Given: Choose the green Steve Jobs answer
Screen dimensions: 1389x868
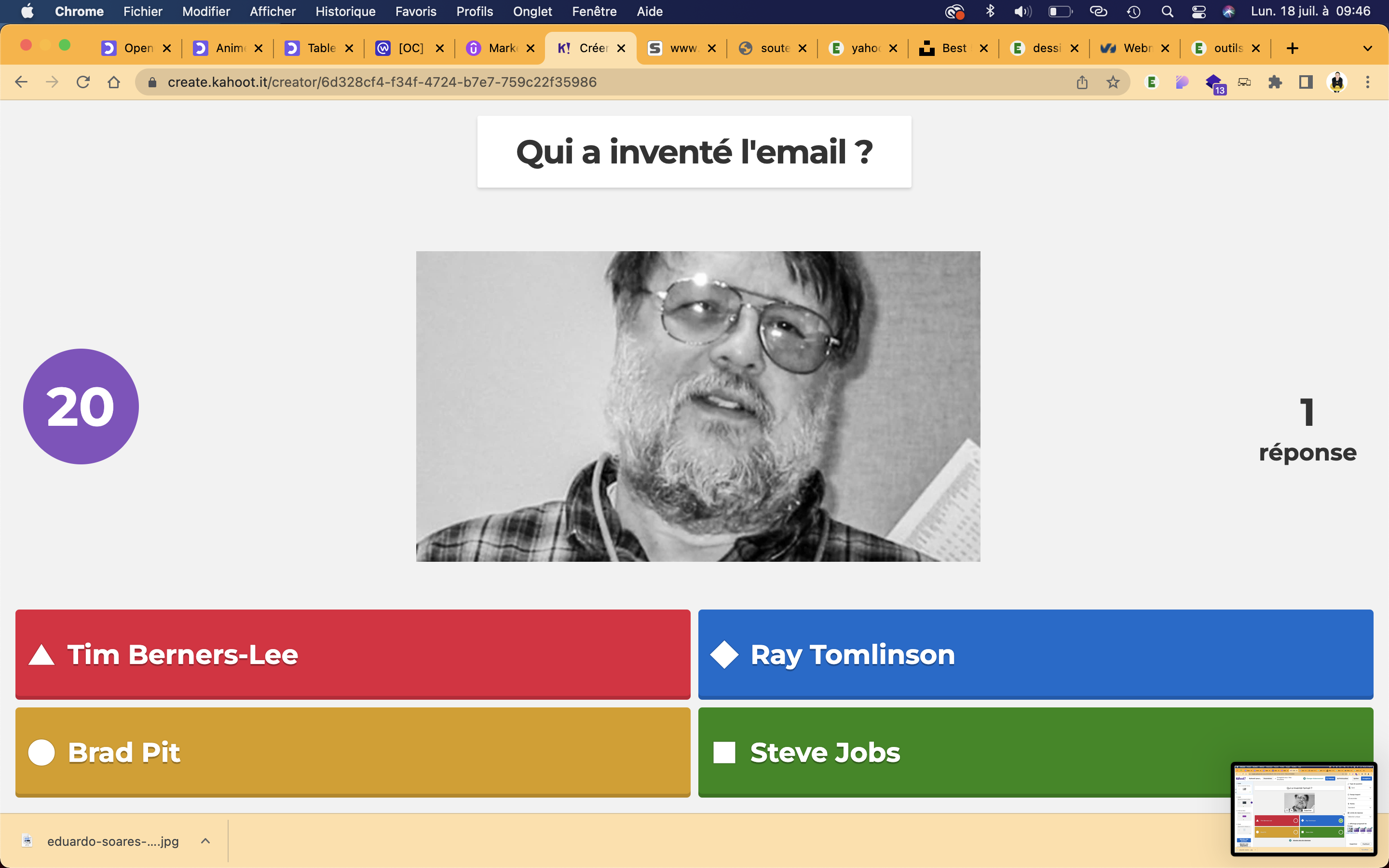Looking at the screenshot, I should [964, 751].
